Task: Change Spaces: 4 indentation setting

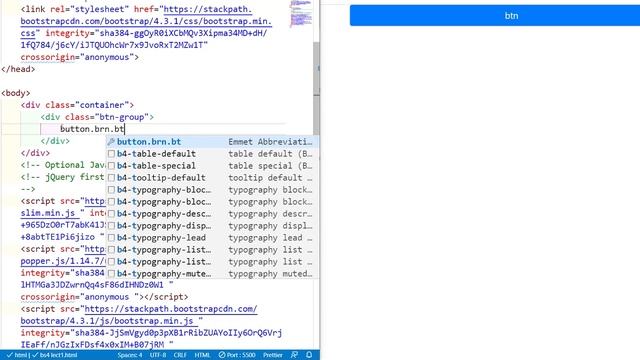Action: 130,355
